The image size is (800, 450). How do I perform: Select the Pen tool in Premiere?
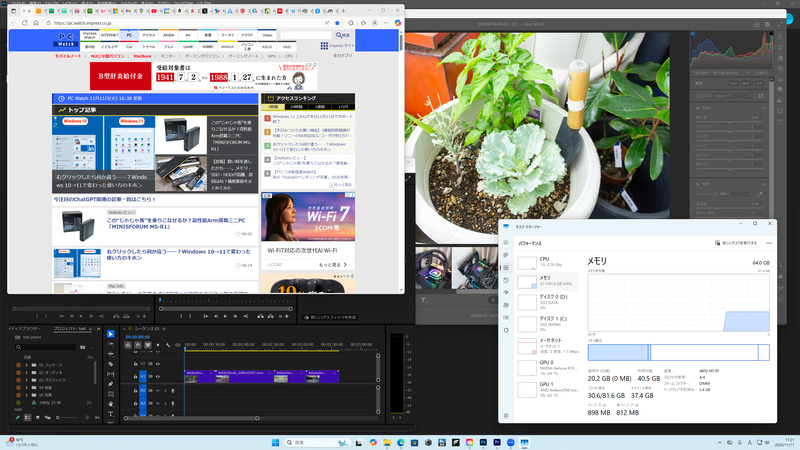(111, 384)
